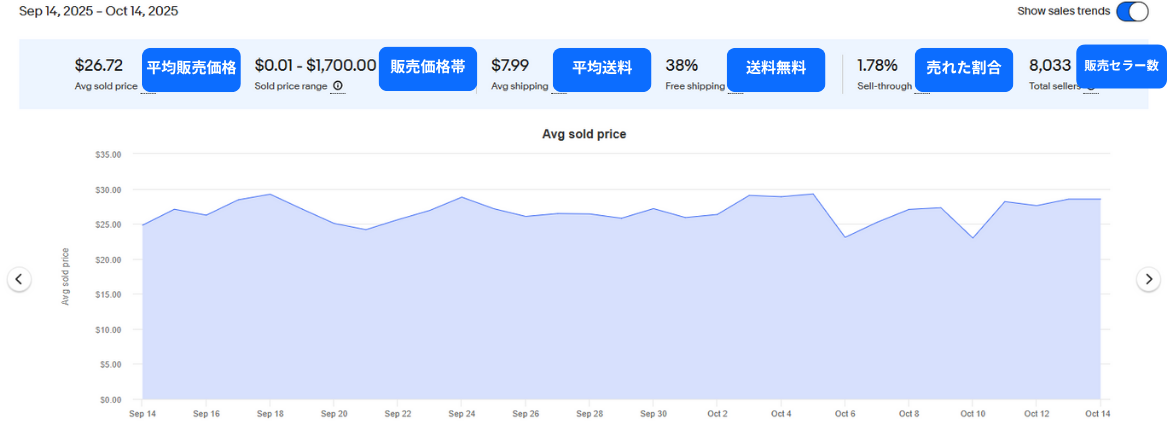Image resolution: width=1167 pixels, height=442 pixels.
Task: Advance to the next chart with right arrow
Action: click(1148, 279)
